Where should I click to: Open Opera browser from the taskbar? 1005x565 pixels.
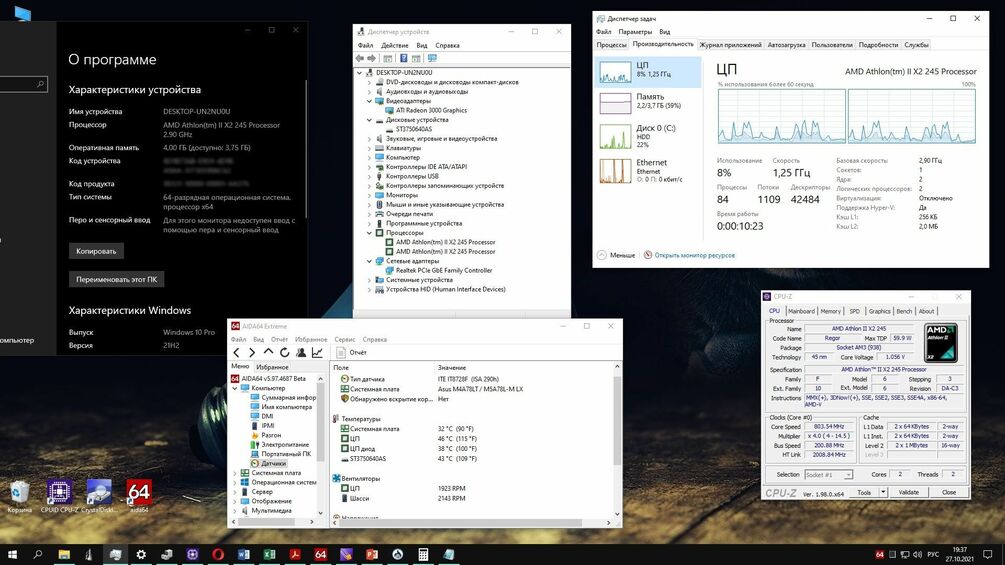tap(218, 555)
